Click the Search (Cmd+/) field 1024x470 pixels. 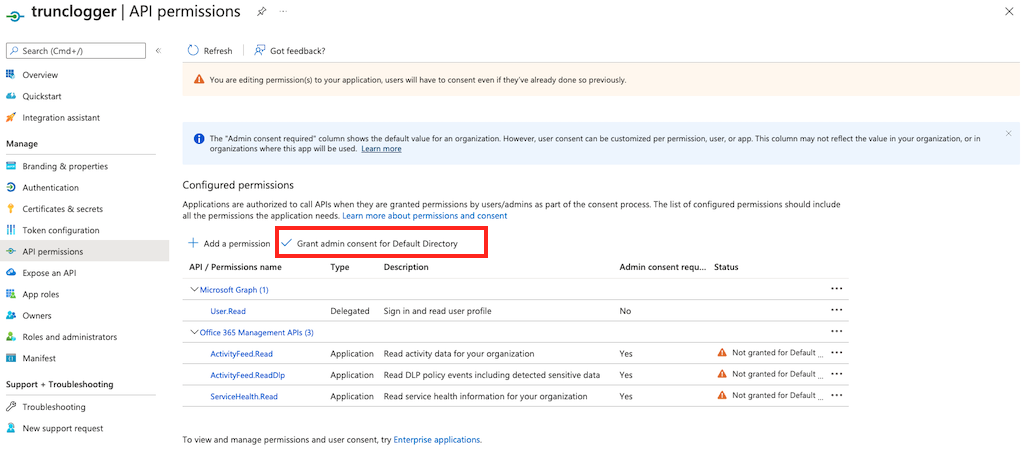pyautogui.click(x=76, y=50)
